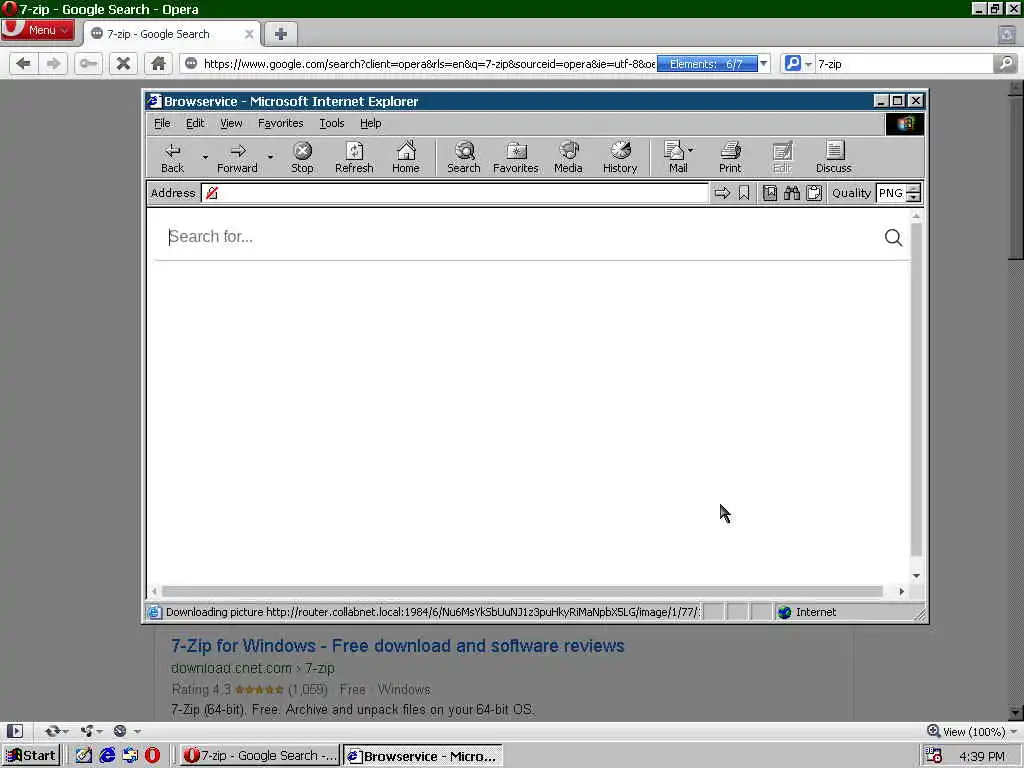Click the bookmarks book icon near Quality
Screen dimensions: 1024x768
pos(770,193)
